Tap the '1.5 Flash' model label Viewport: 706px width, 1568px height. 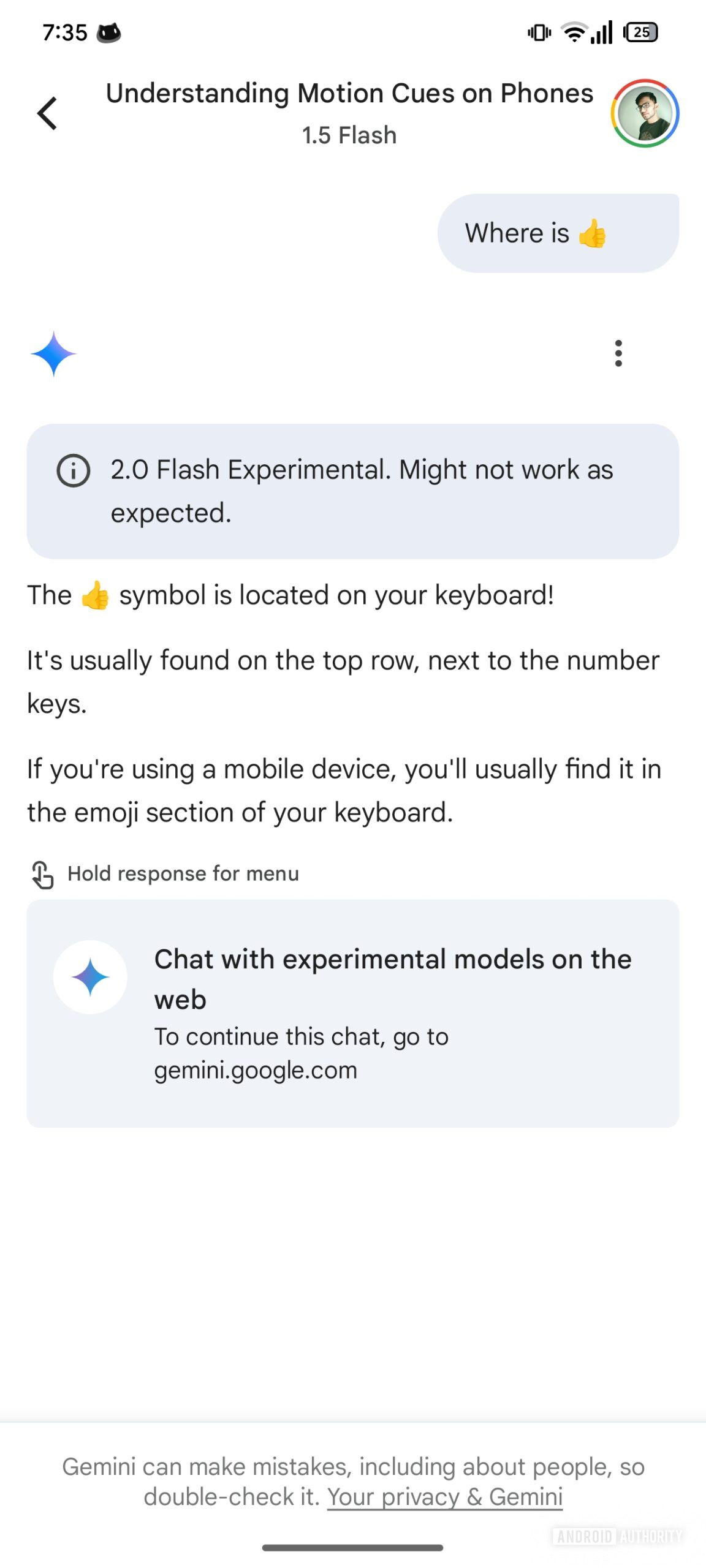349,135
